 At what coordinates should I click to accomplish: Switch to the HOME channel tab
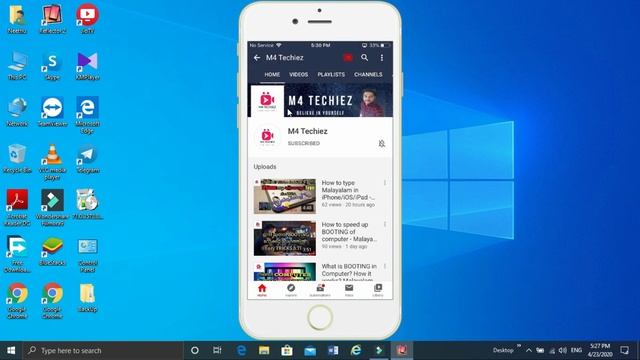pos(272,75)
